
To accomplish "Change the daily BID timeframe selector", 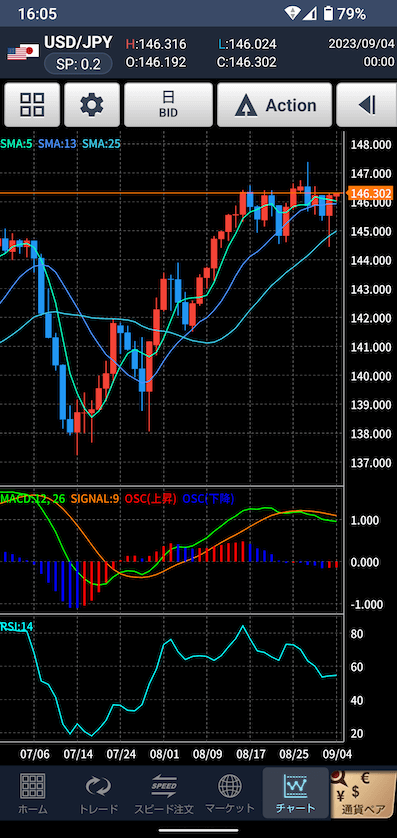I will 168,105.
